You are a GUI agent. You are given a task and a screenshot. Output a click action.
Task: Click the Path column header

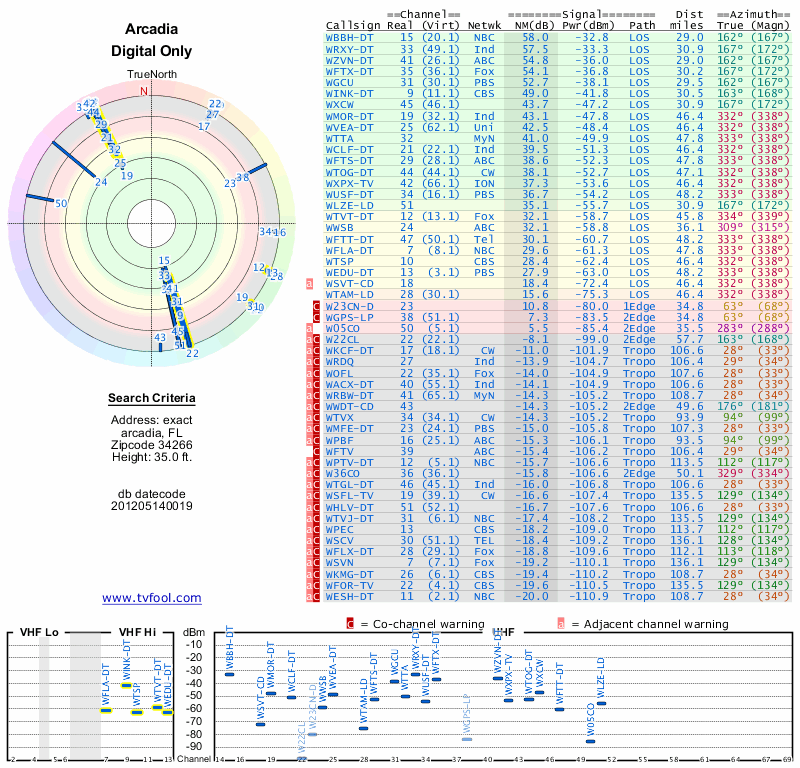(x=642, y=26)
